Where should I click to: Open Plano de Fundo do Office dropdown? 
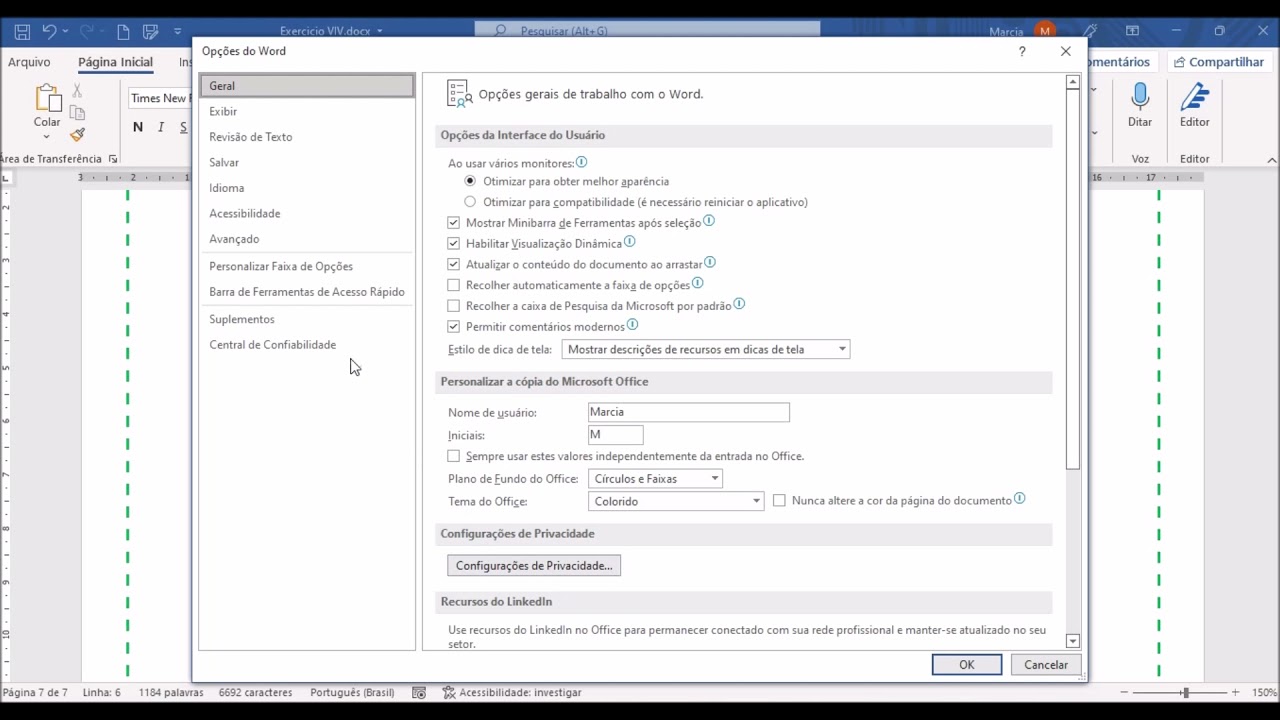[x=655, y=479]
